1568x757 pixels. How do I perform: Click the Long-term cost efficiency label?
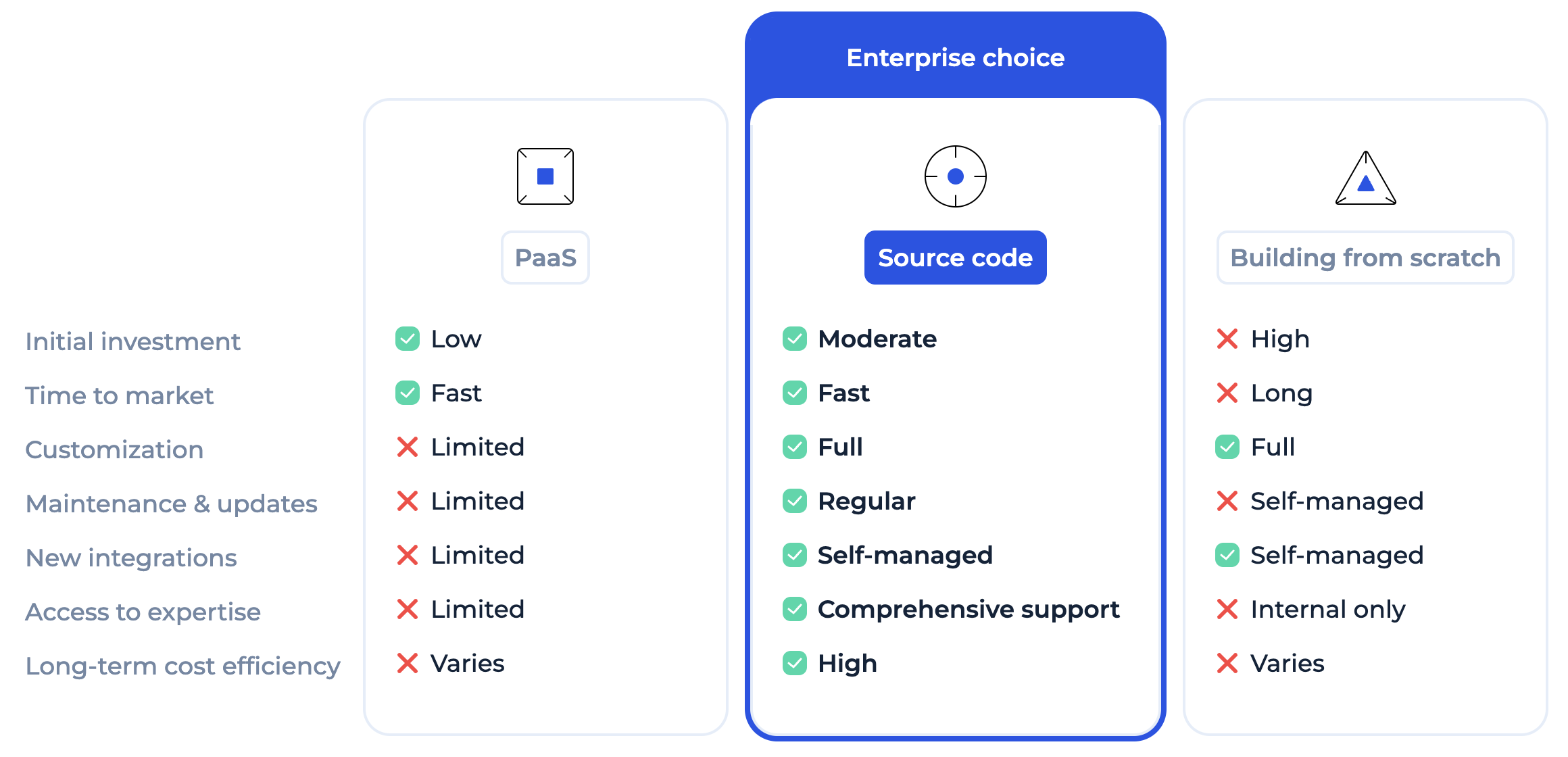pos(183,666)
